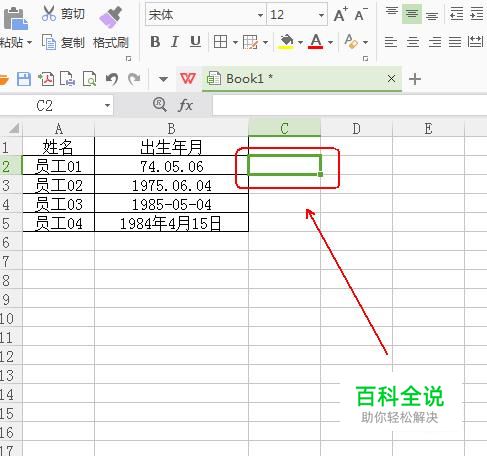Screen dimensions: 487x456
Task: Expand the fill color dropdown arrow
Action: (300, 42)
